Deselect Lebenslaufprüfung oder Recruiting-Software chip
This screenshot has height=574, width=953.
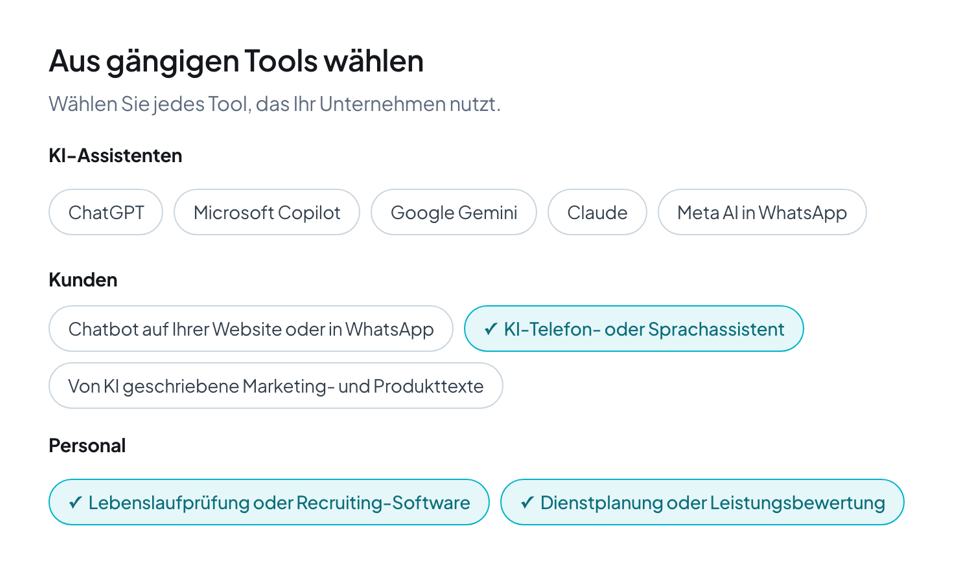269,502
